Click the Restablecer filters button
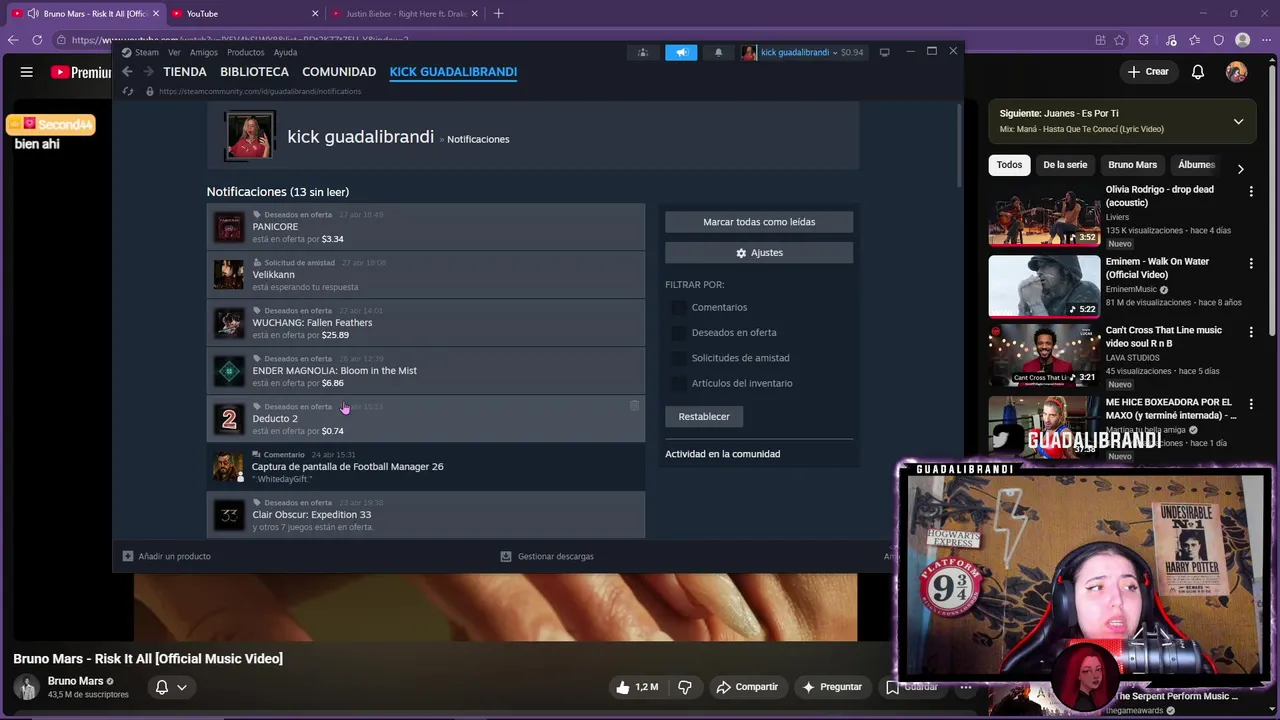 [x=704, y=417]
